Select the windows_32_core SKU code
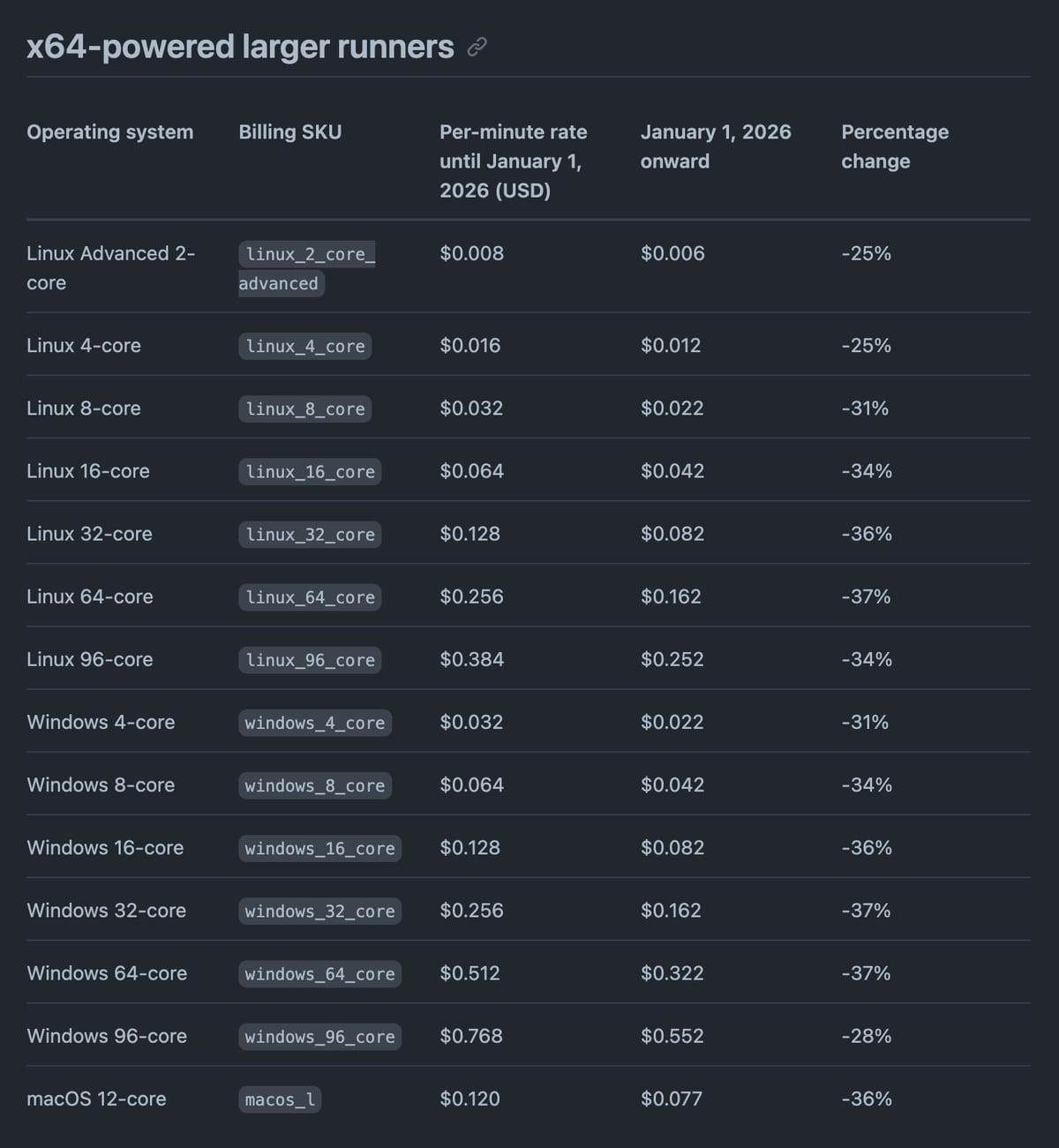 (319, 911)
